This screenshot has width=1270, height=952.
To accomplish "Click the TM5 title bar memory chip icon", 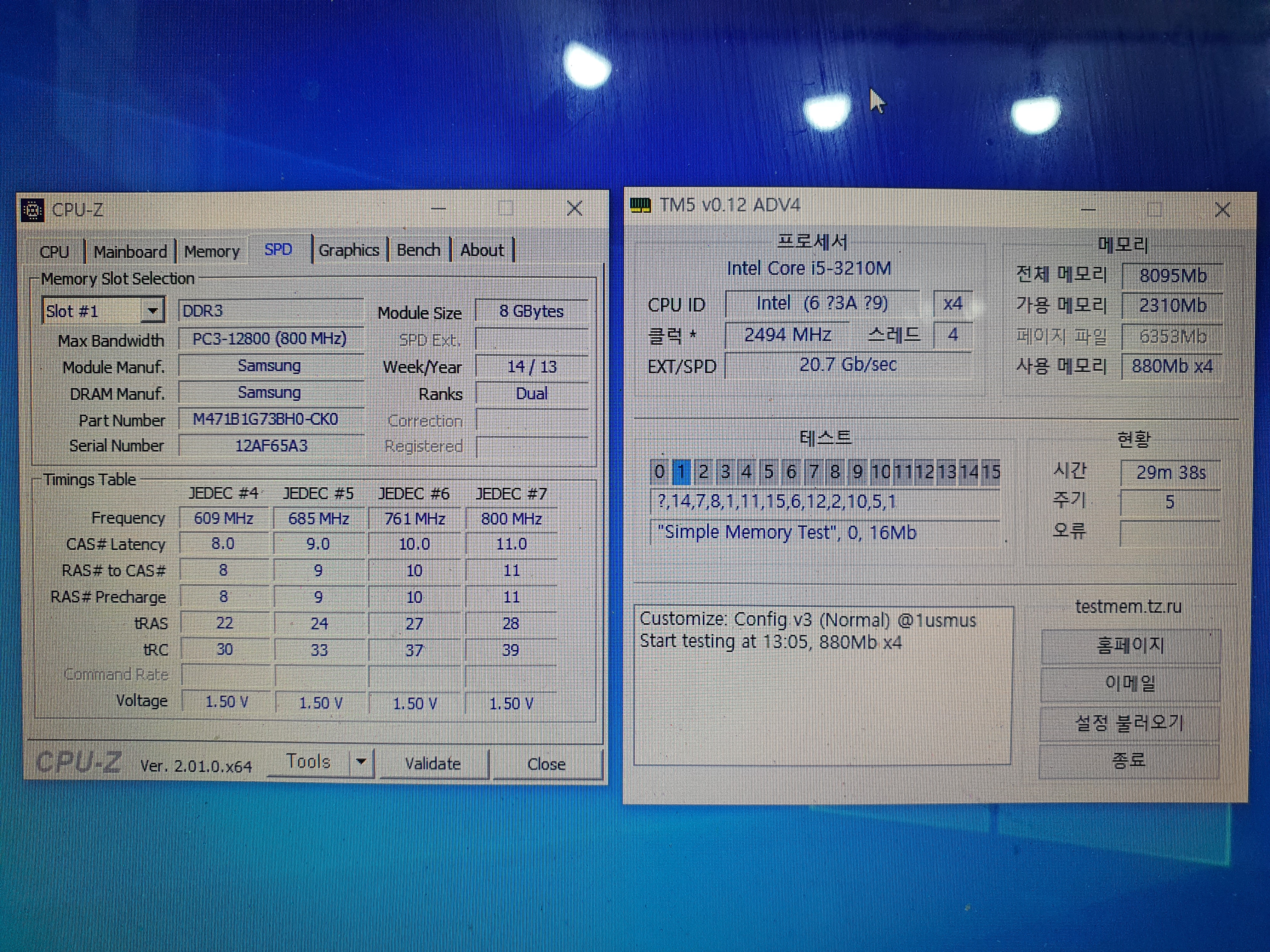I will 640,205.
